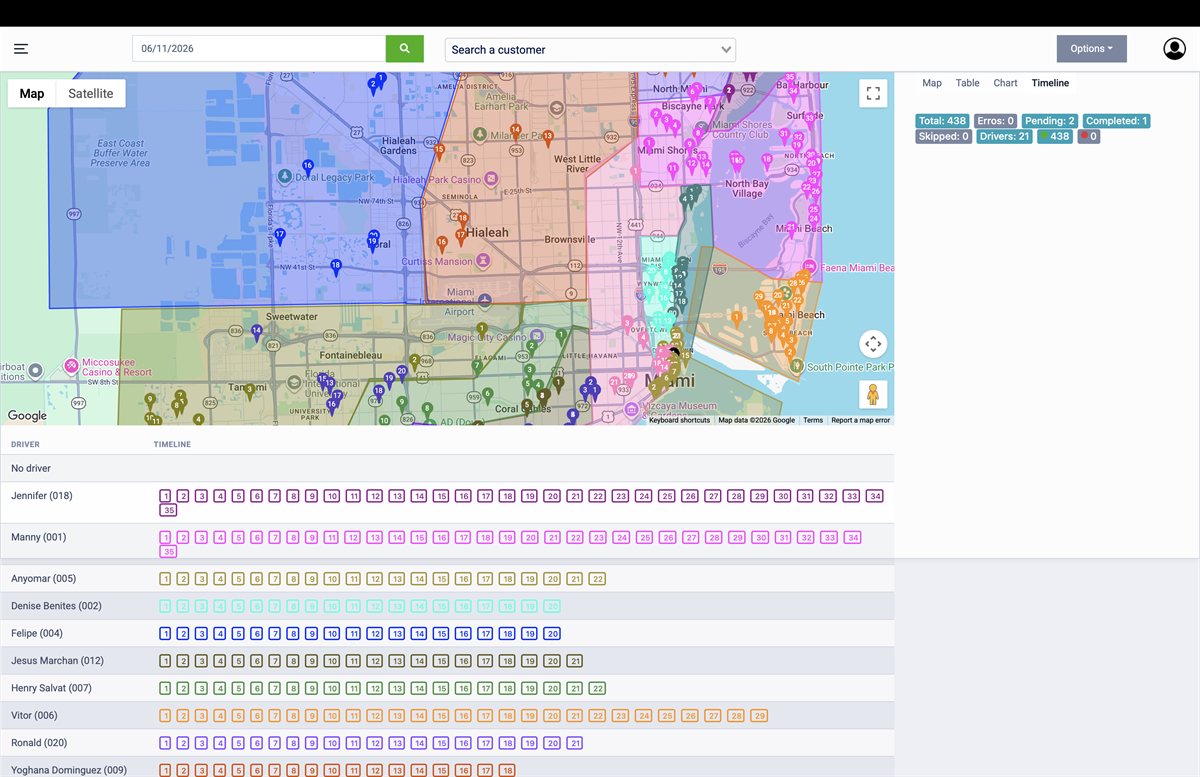Select stop 18 in Yoghana Dominguez timeline
The width and height of the screenshot is (1200, 777).
point(507,770)
